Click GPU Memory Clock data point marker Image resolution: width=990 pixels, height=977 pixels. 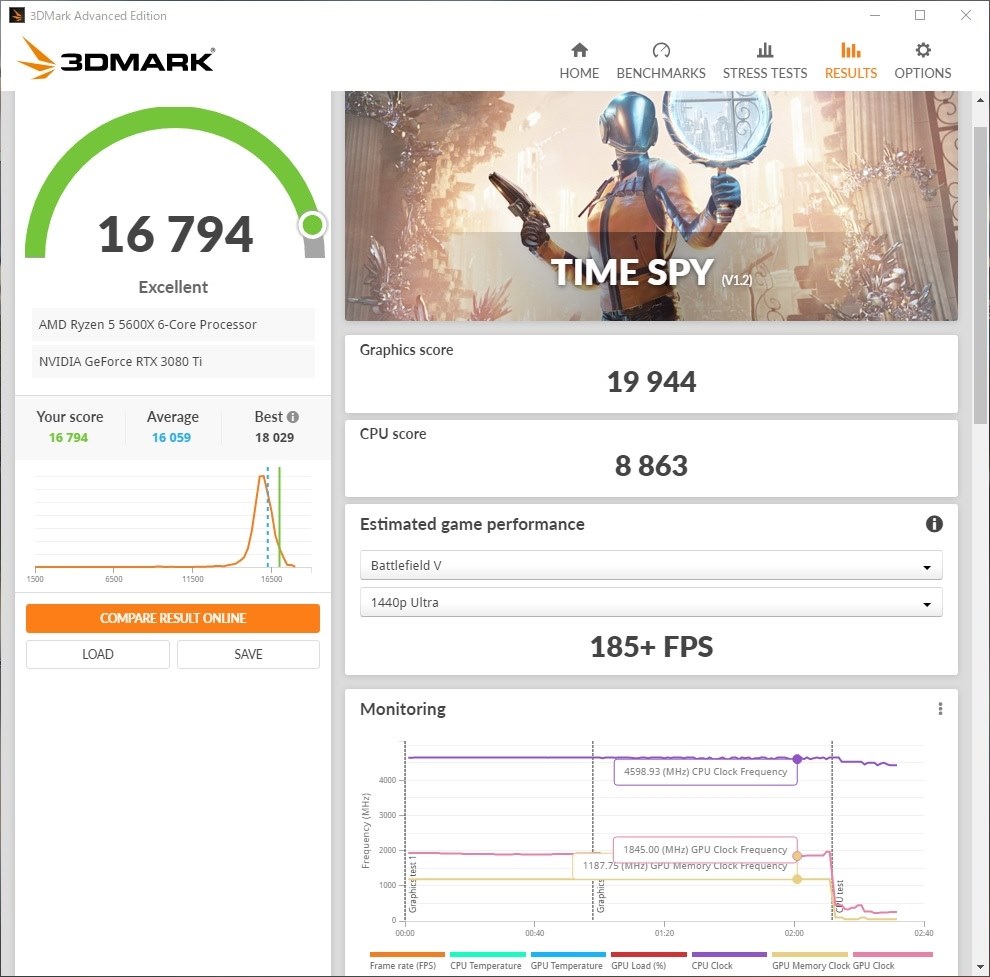coord(797,878)
